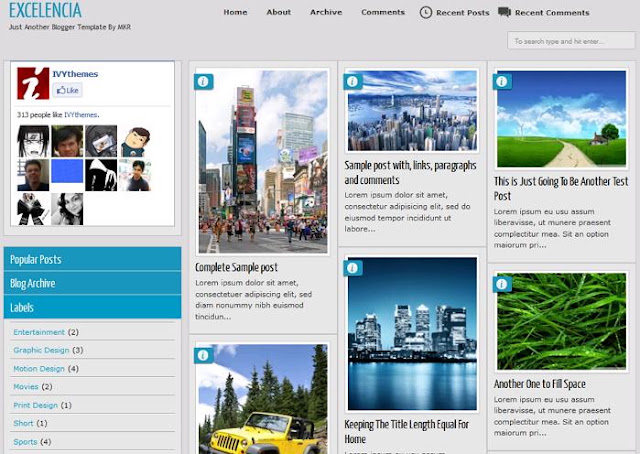640x454 pixels.
Task: Open the Times Square post thumbnail
Action: (263, 162)
